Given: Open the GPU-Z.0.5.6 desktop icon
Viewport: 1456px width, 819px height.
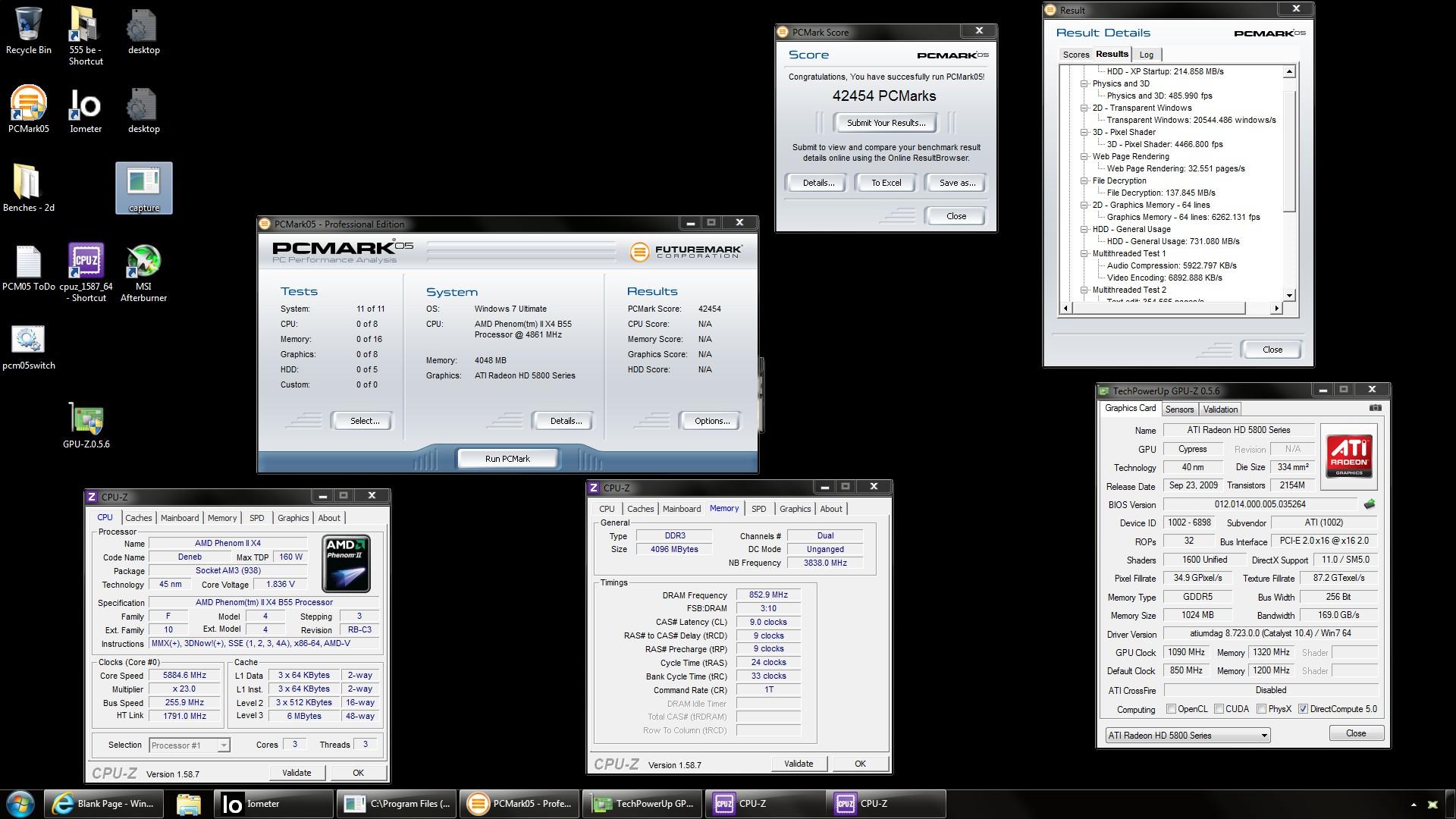Looking at the screenshot, I should point(86,425).
